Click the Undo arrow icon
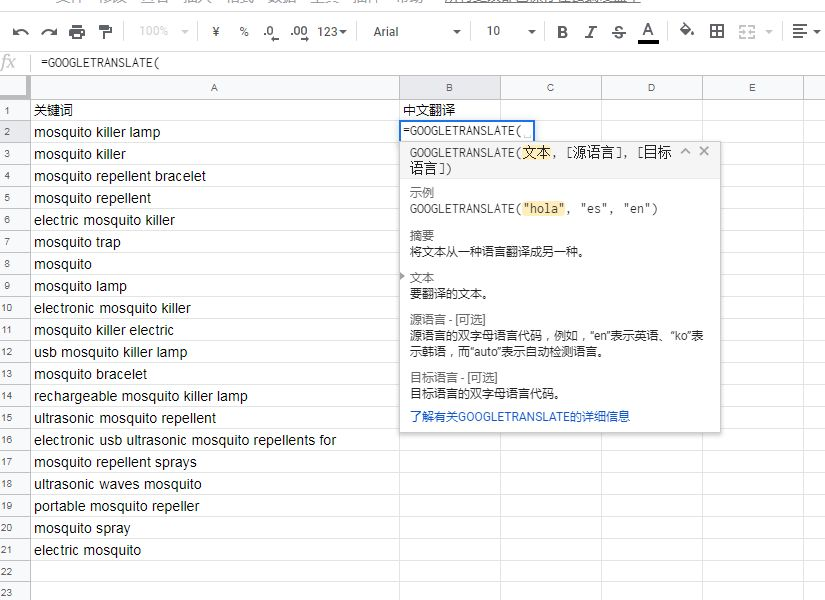Viewport: 825px width, 600px height. (21, 32)
